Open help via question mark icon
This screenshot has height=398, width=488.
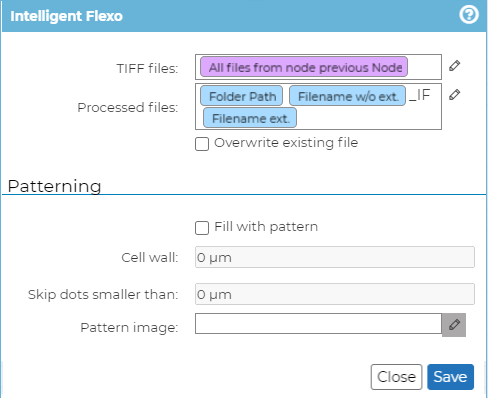469,15
